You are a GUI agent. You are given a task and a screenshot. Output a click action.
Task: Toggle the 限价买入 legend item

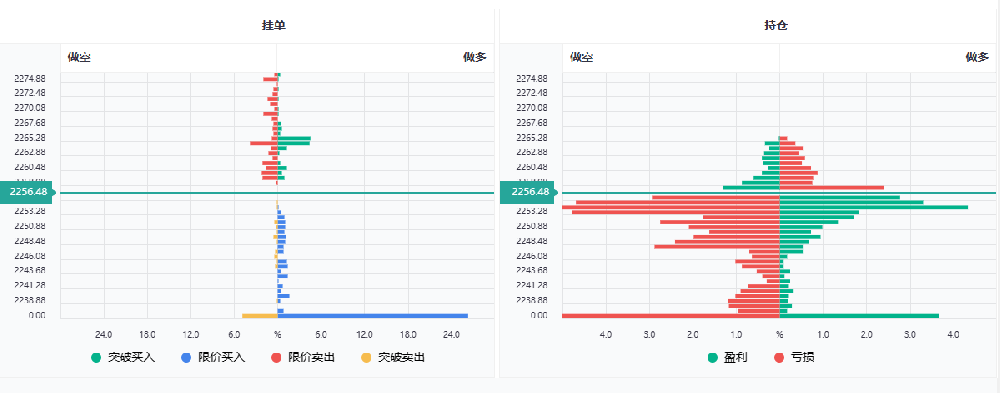[214, 358]
